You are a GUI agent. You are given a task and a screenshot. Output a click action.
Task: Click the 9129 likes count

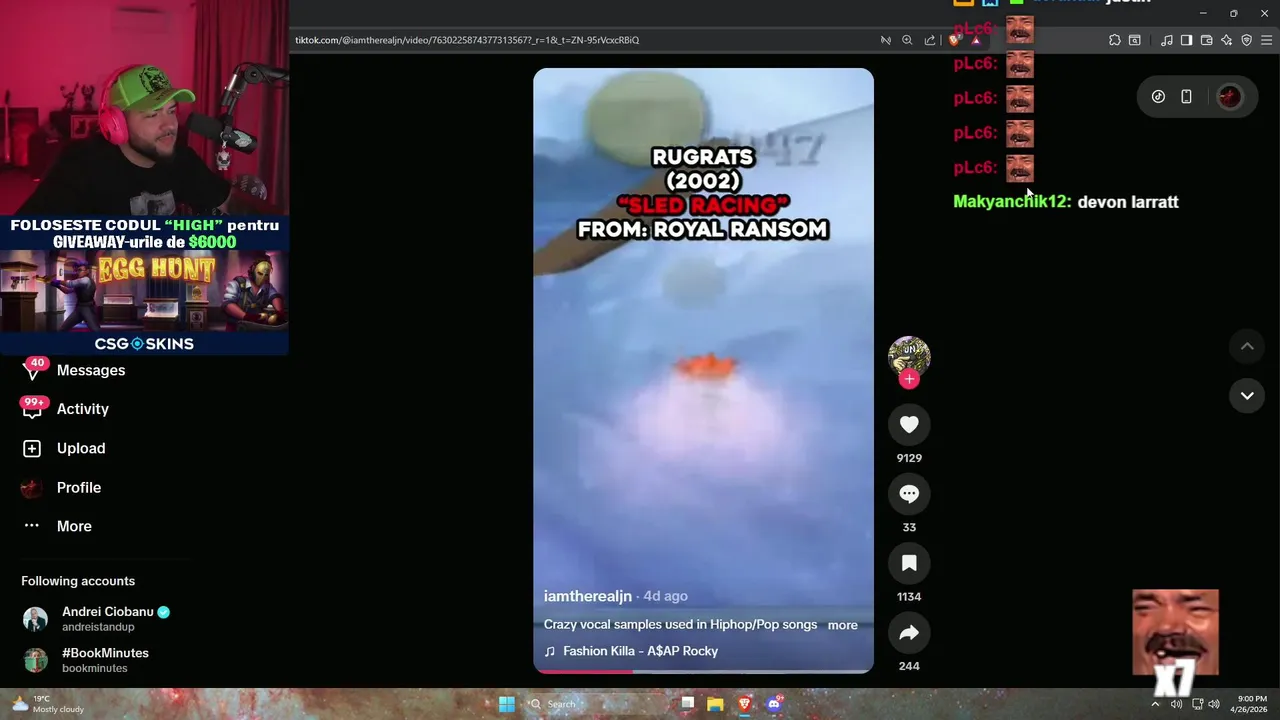click(909, 458)
